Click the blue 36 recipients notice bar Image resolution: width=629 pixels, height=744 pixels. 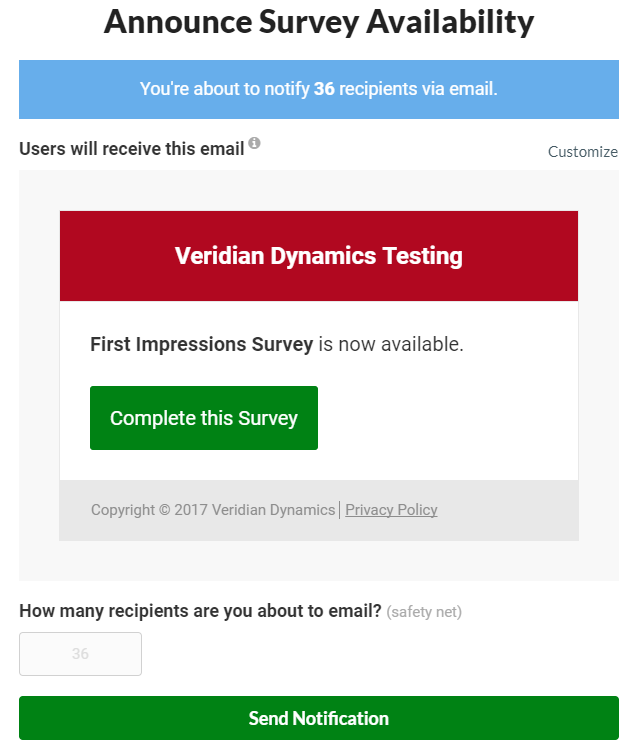[319, 89]
